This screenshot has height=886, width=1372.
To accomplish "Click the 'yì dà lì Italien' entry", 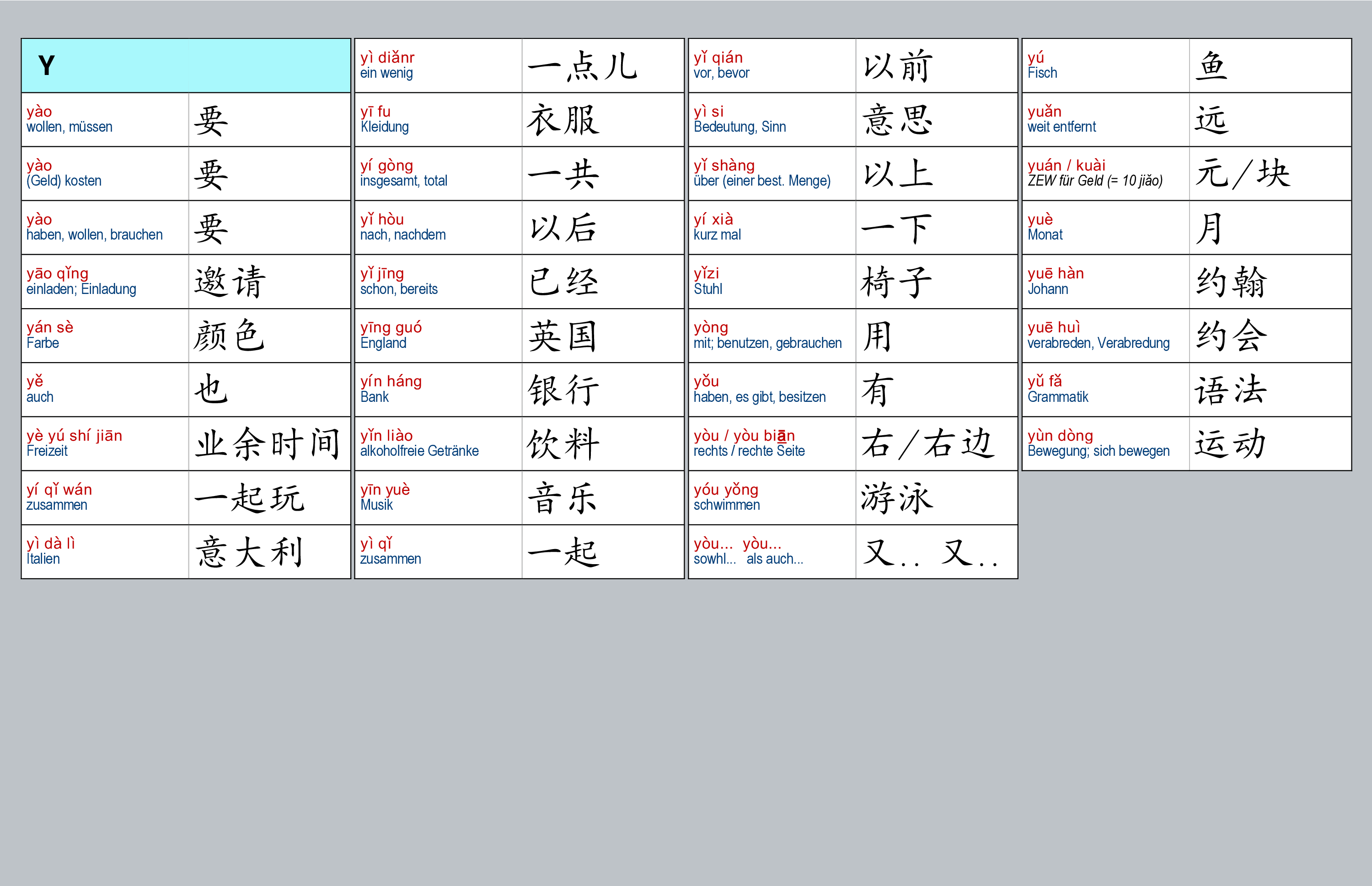I will (105, 551).
